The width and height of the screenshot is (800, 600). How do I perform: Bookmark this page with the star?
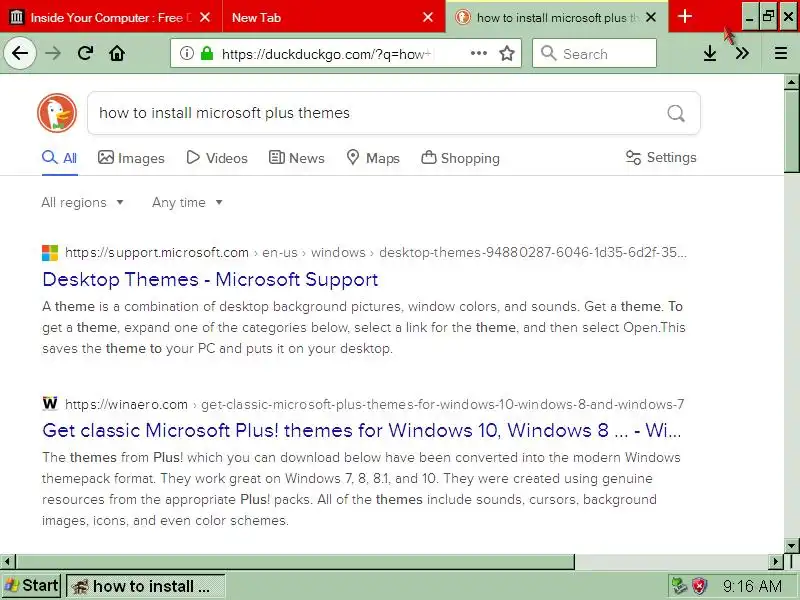pyautogui.click(x=507, y=53)
